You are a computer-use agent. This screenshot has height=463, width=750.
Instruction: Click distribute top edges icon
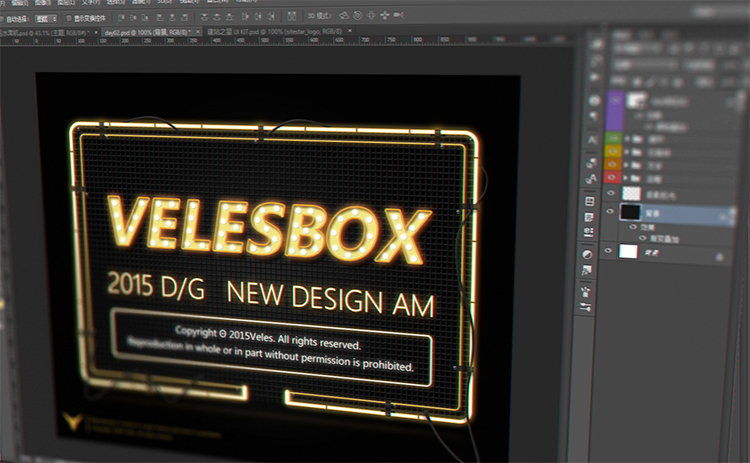[x=204, y=17]
